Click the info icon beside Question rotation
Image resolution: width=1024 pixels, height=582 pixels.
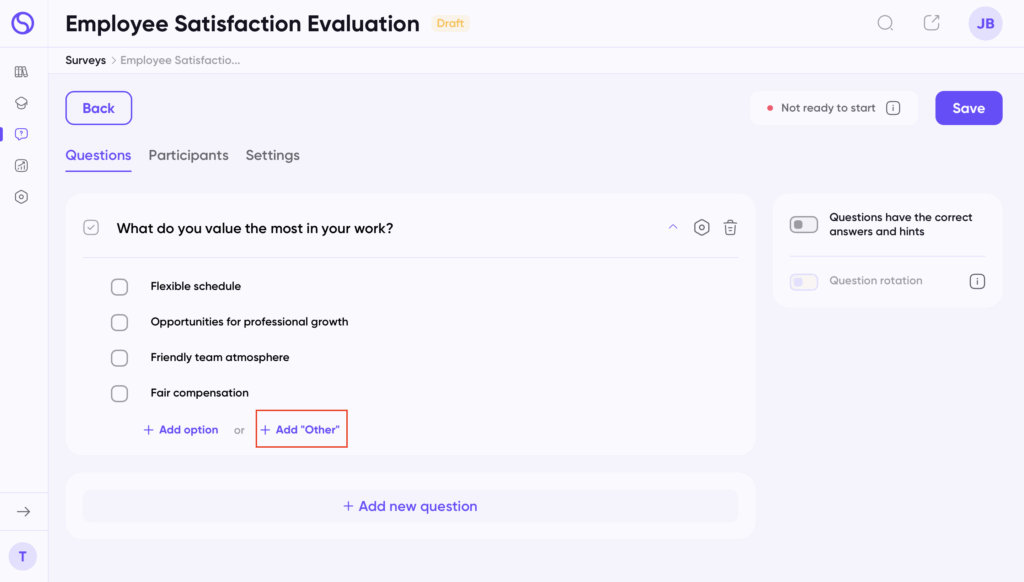click(x=977, y=282)
